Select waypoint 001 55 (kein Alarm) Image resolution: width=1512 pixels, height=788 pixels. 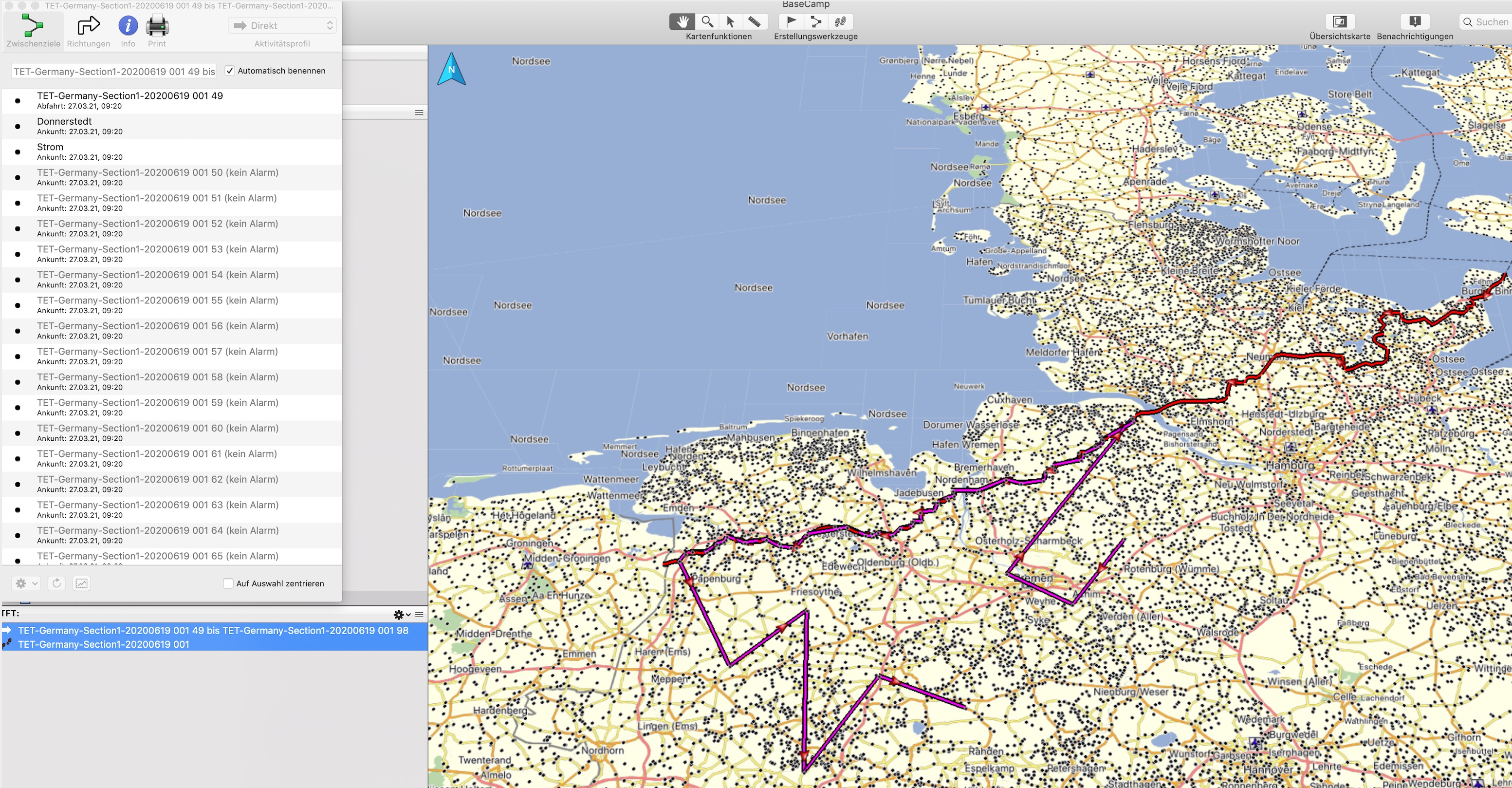[x=171, y=305]
